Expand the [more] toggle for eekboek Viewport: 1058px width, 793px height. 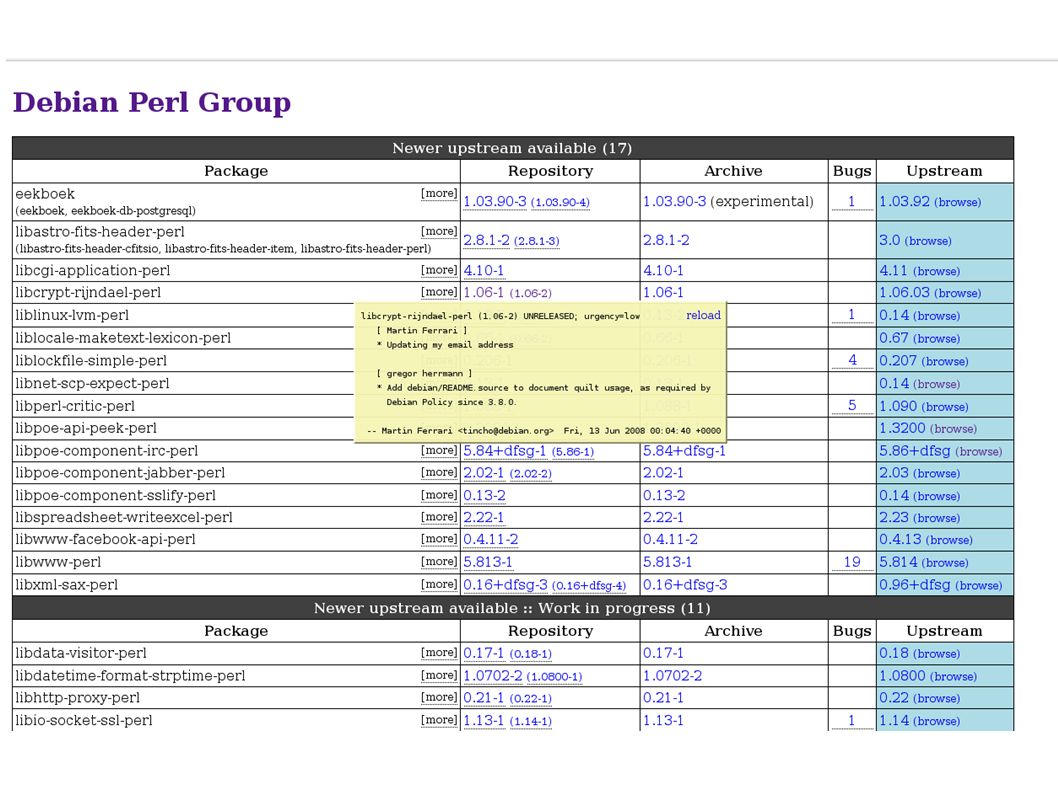(439, 194)
